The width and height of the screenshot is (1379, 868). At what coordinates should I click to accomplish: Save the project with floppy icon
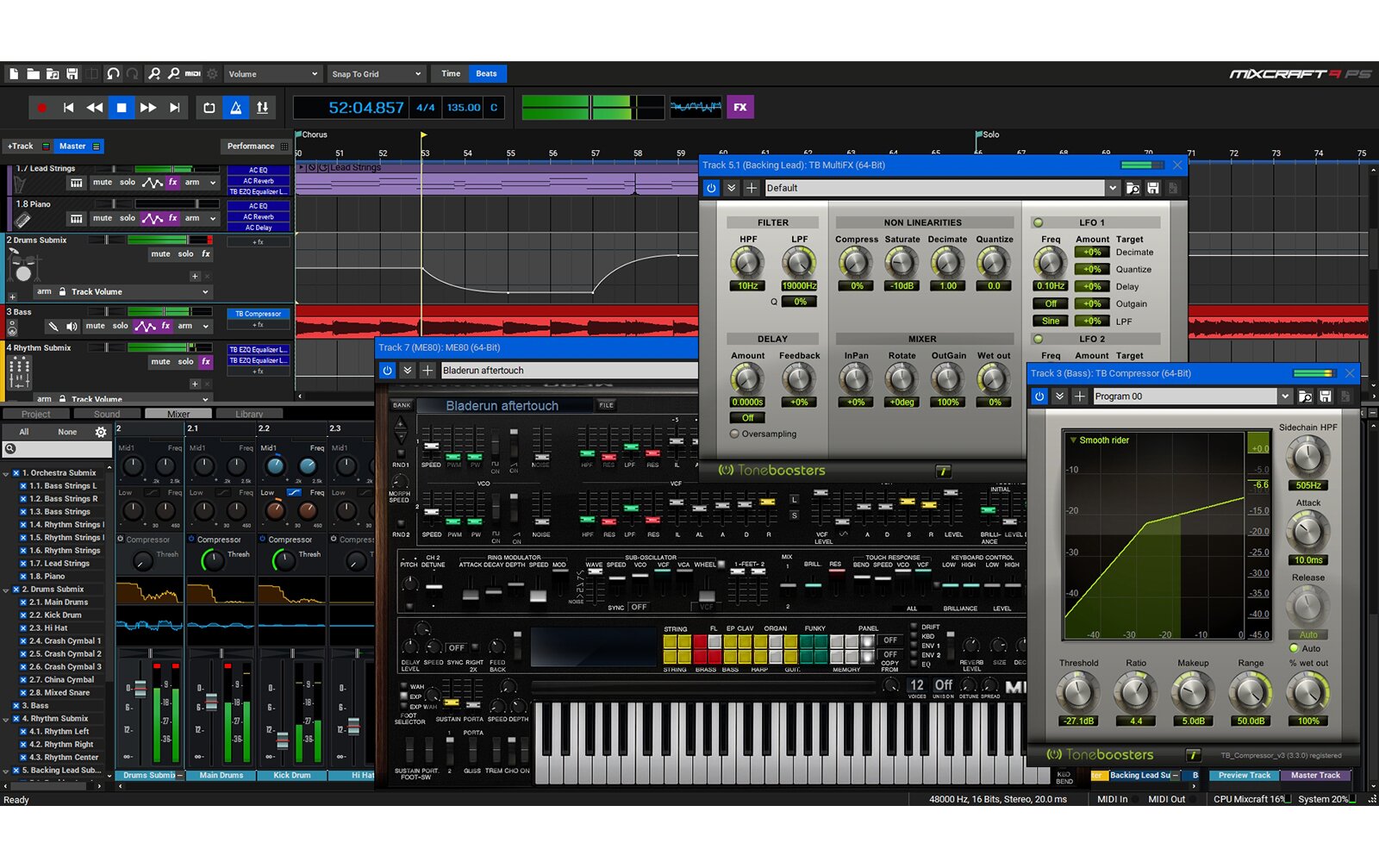click(x=72, y=74)
